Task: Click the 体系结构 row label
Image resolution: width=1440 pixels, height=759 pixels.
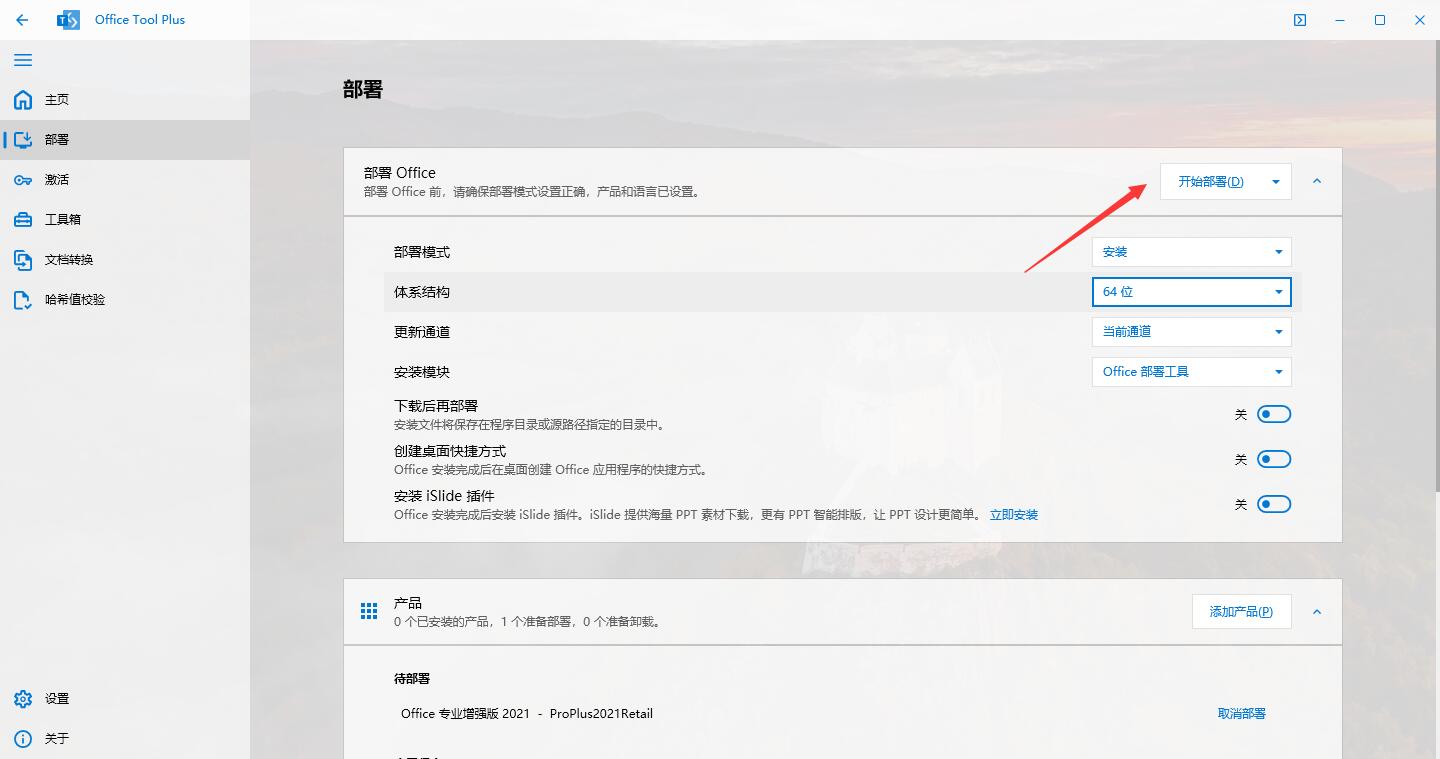Action: tap(422, 292)
